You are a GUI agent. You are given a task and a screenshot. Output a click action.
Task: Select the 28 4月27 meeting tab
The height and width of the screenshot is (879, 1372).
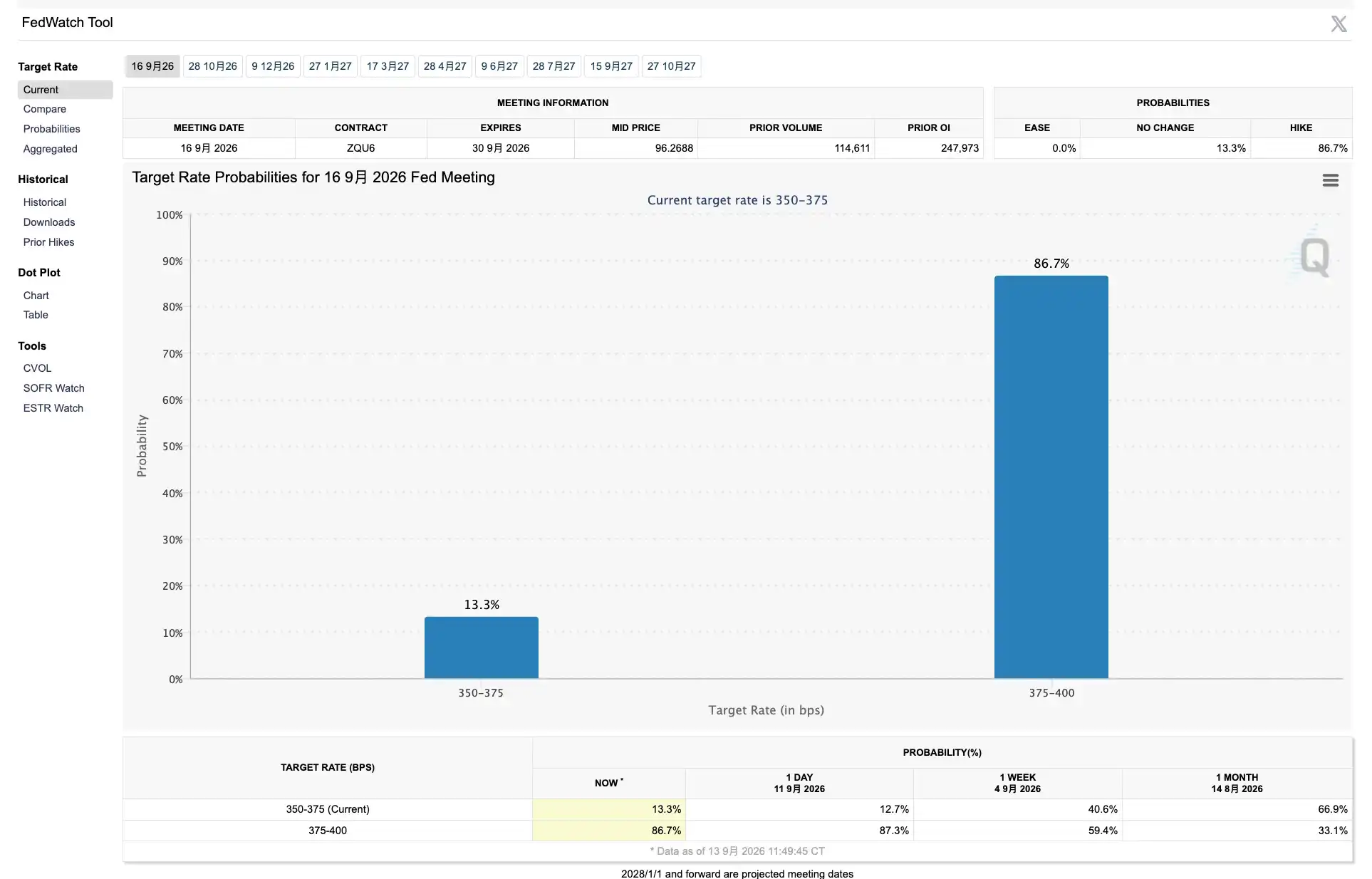coord(445,66)
